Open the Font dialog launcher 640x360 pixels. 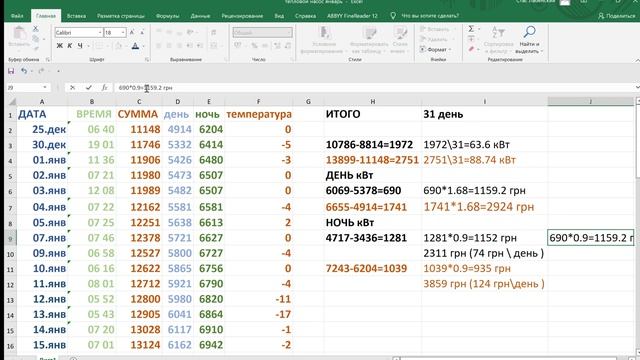tap(146, 60)
